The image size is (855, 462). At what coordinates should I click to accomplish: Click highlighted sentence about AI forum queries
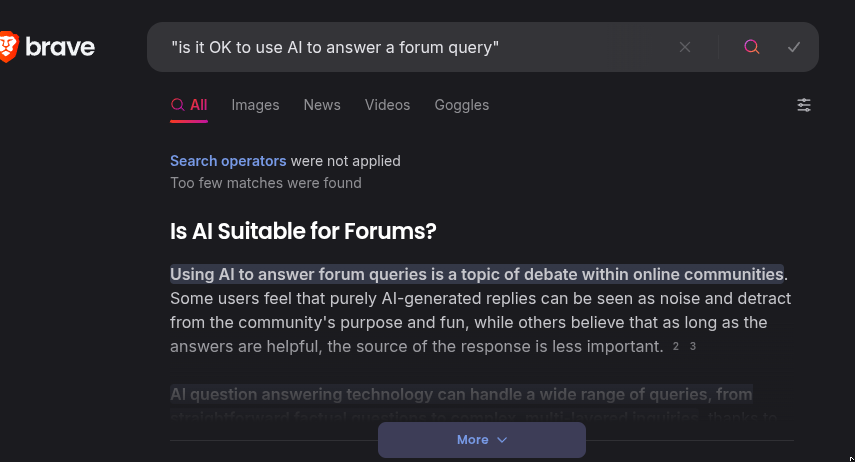pos(477,274)
